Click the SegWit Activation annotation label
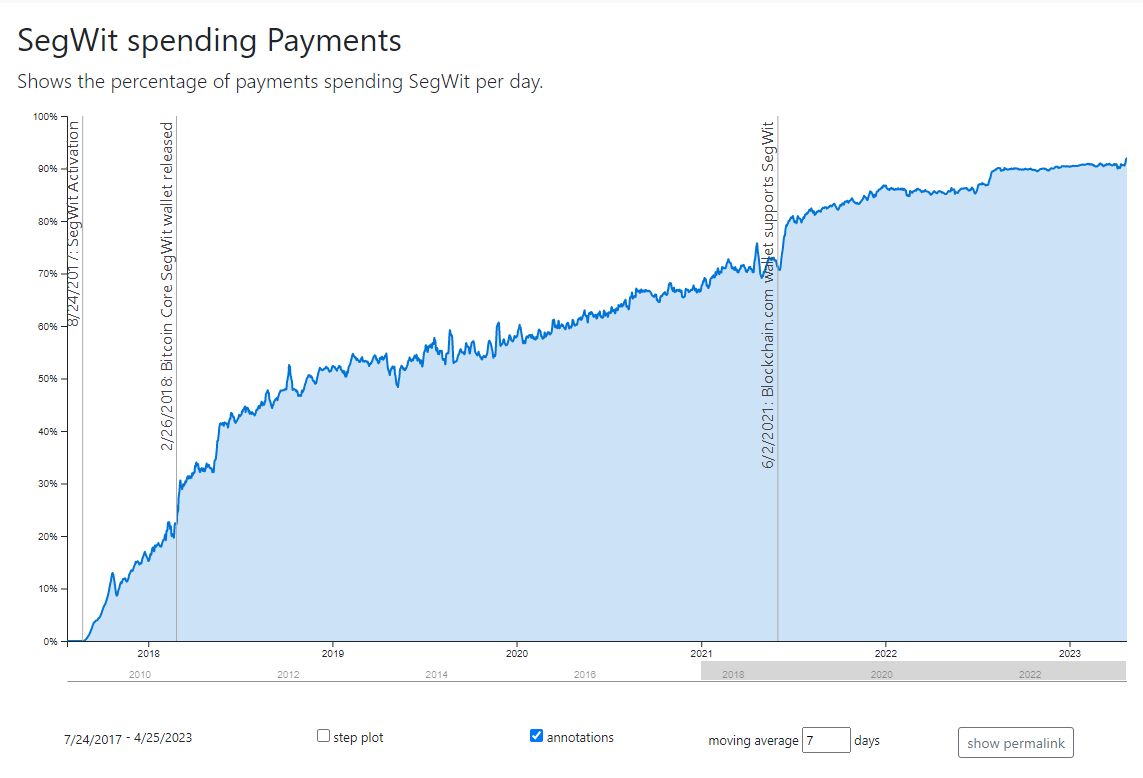The height and width of the screenshot is (778, 1143). (x=73, y=222)
